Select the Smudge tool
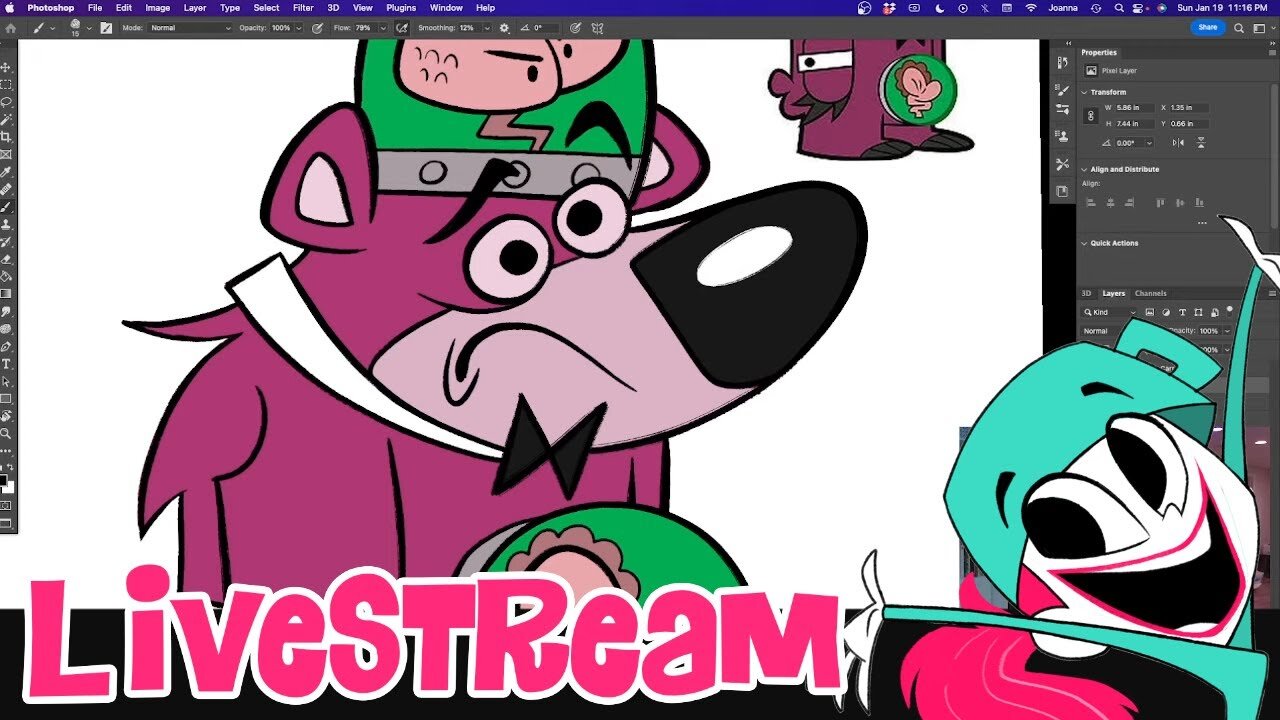The width and height of the screenshot is (1280, 720). pyautogui.click(x=6, y=311)
